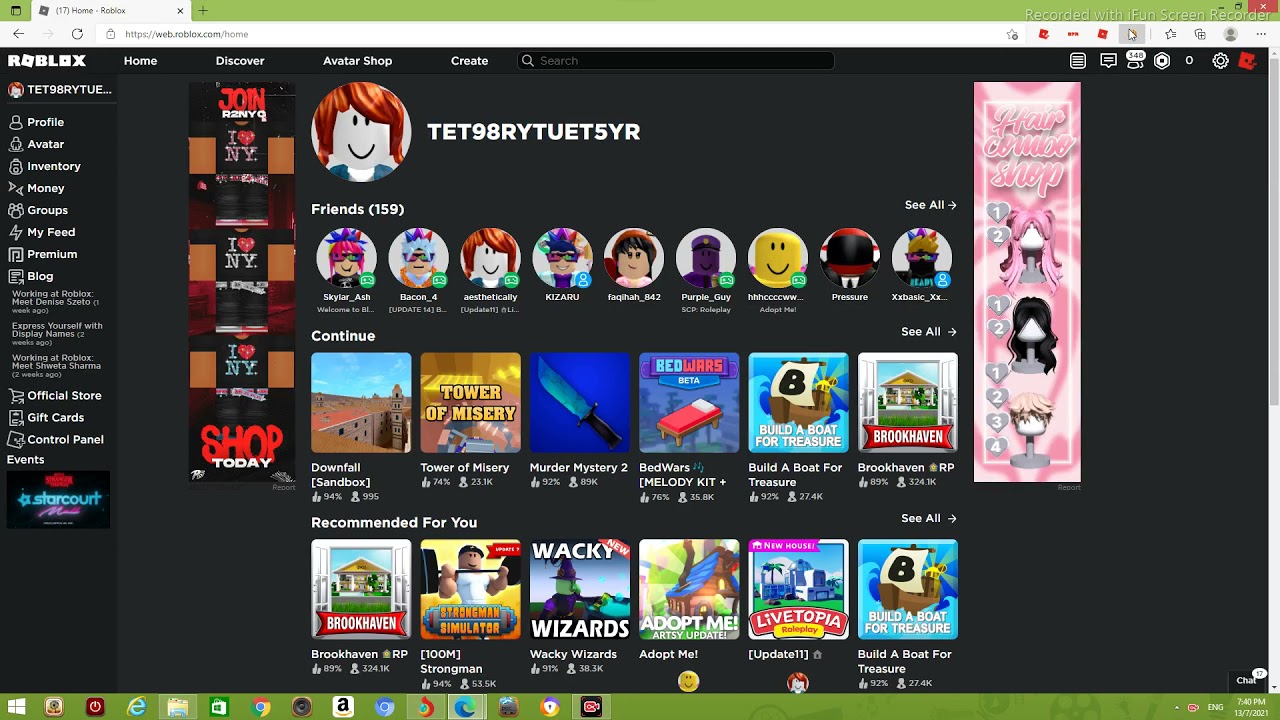Open Murder Mystery 2 game tile

click(580, 403)
